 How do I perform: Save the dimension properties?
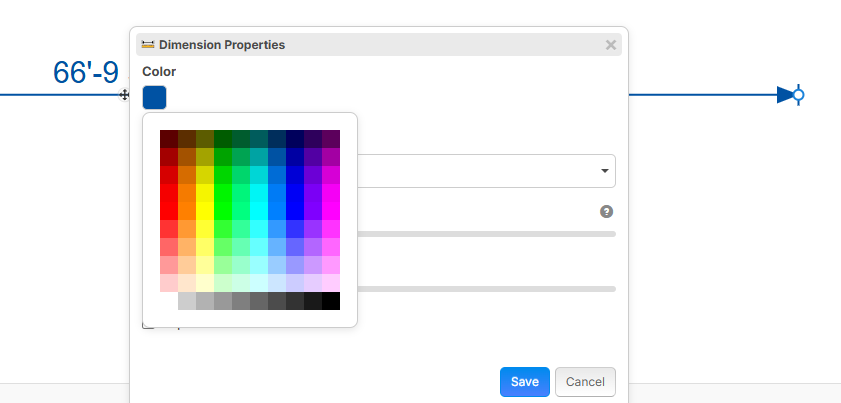click(x=524, y=382)
